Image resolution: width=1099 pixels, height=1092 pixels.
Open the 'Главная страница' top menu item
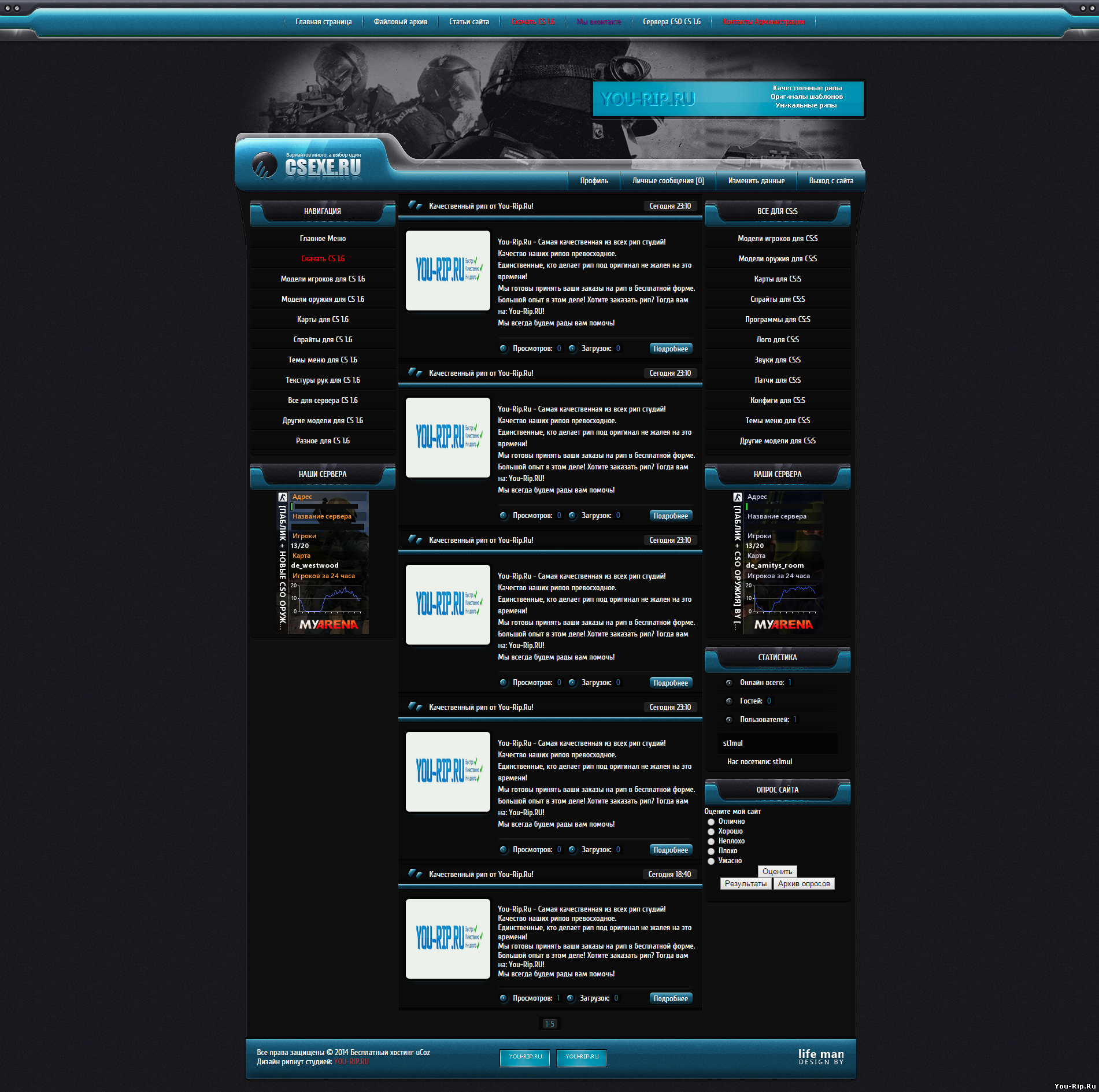click(323, 22)
